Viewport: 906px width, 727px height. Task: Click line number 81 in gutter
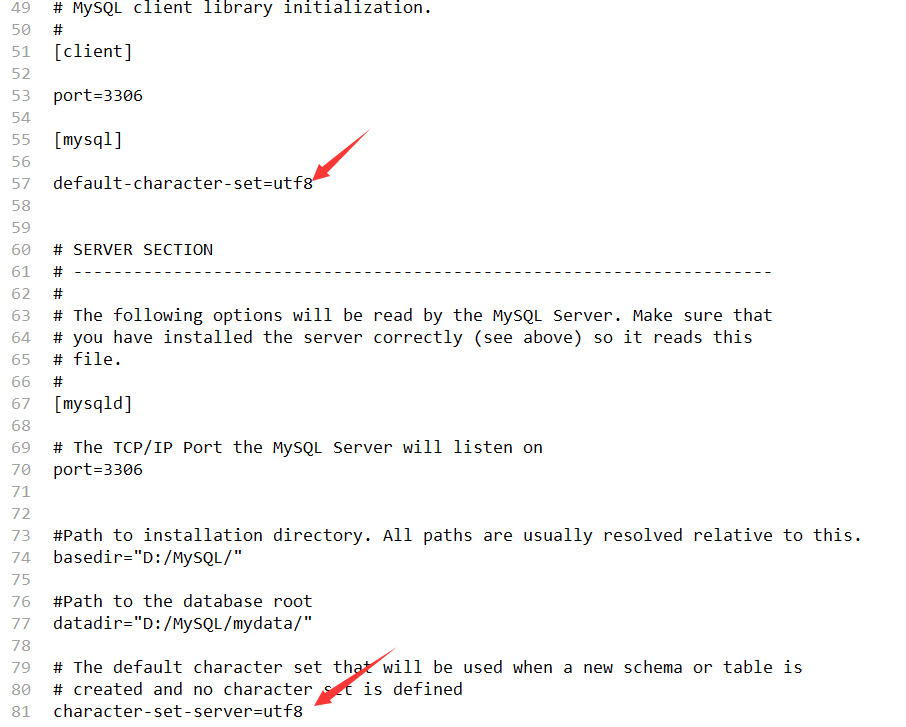tap(21, 711)
